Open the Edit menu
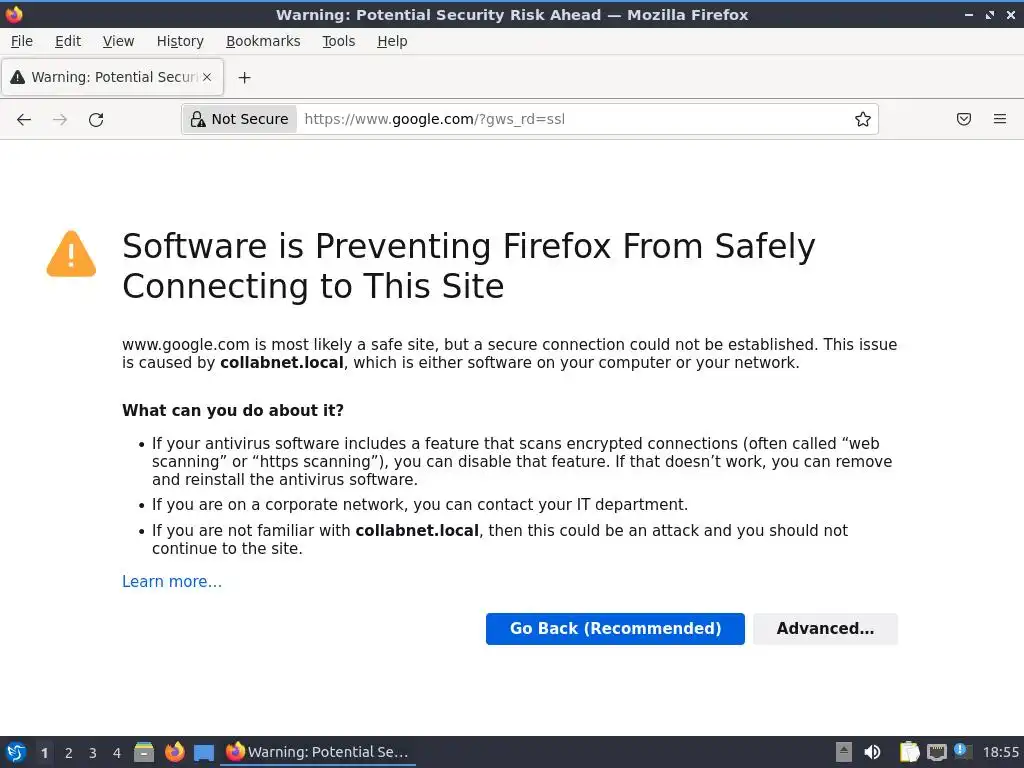Screen dimensions: 1024x768 coord(68,41)
